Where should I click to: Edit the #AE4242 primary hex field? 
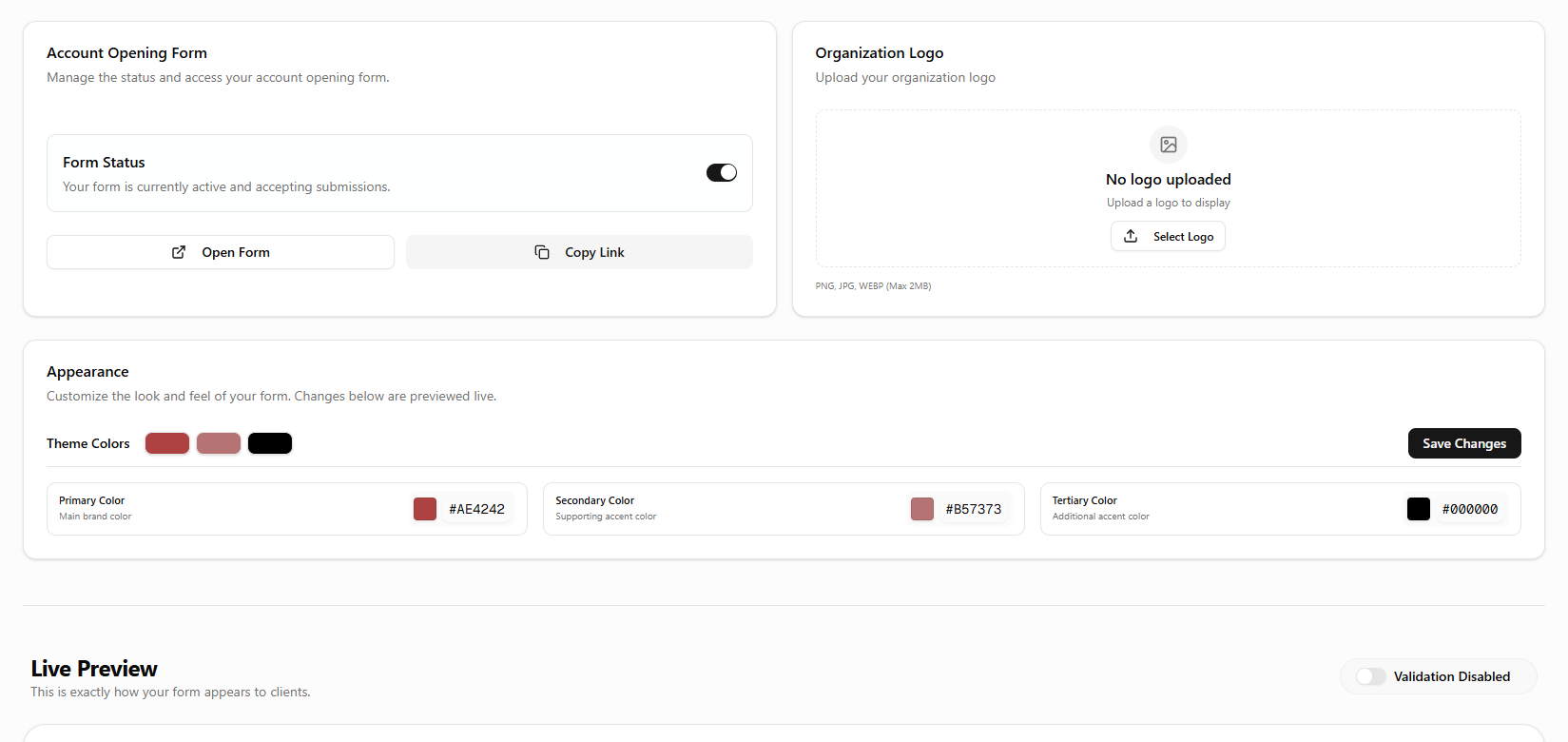477,509
